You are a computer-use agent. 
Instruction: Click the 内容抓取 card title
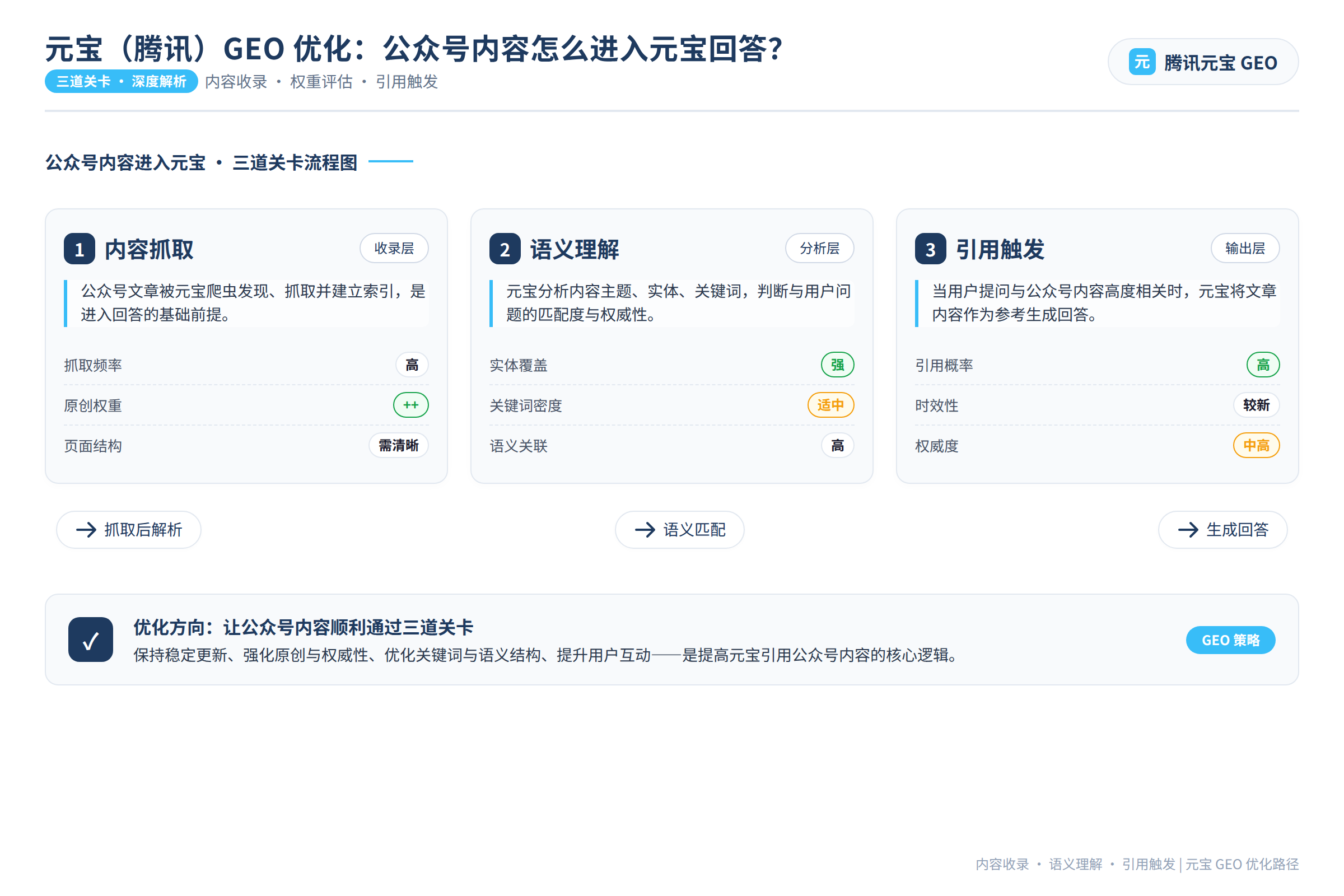tap(149, 249)
